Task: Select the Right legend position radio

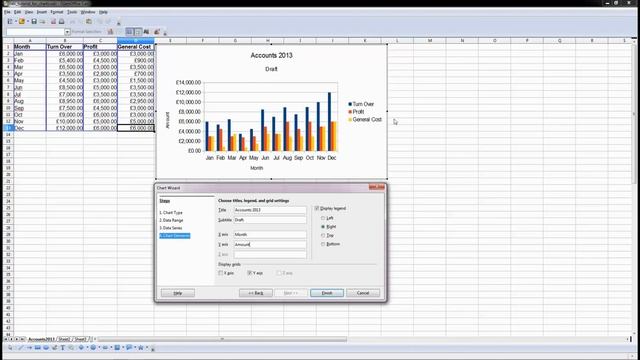Action: tap(323, 227)
